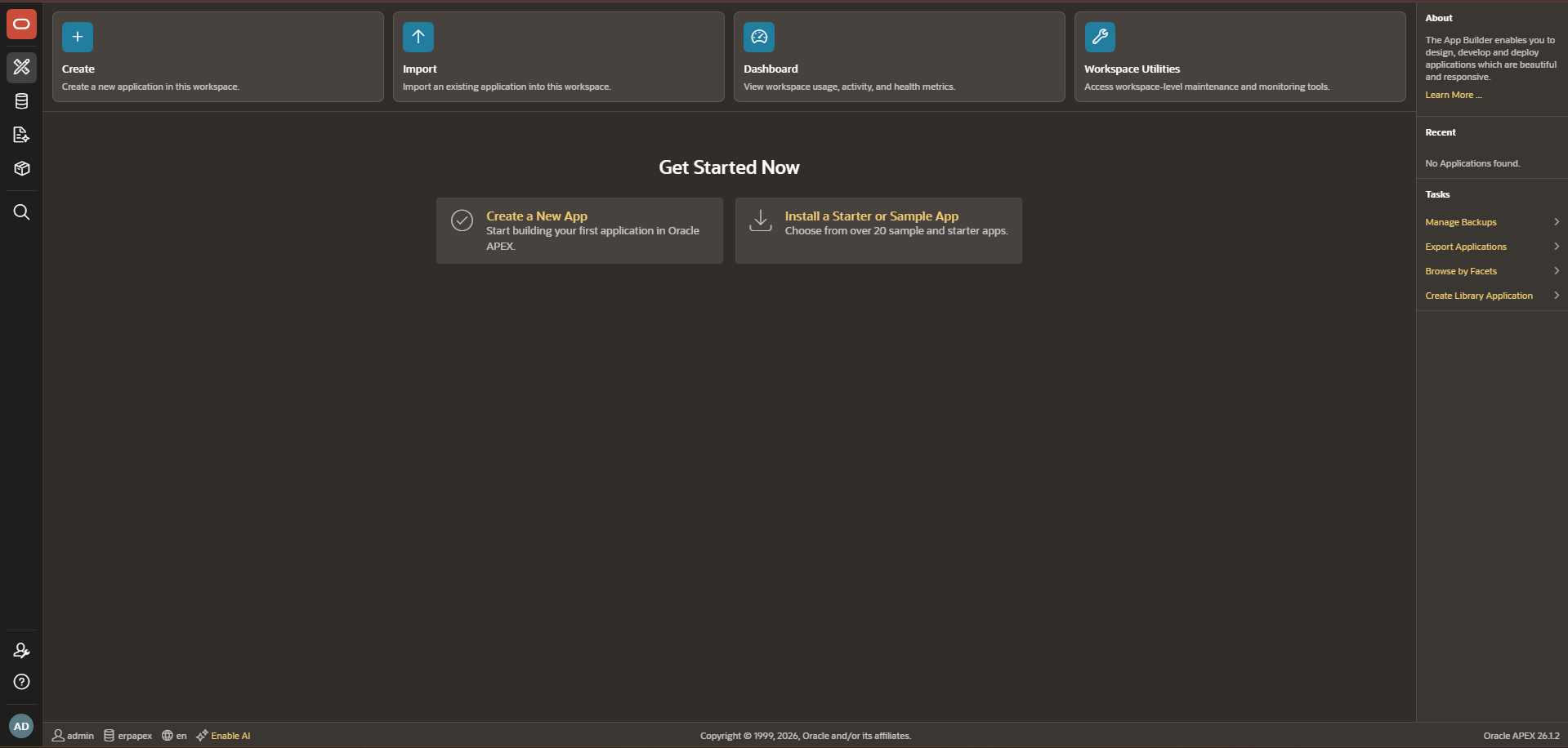Click the admin username in status bar

[x=80, y=736]
